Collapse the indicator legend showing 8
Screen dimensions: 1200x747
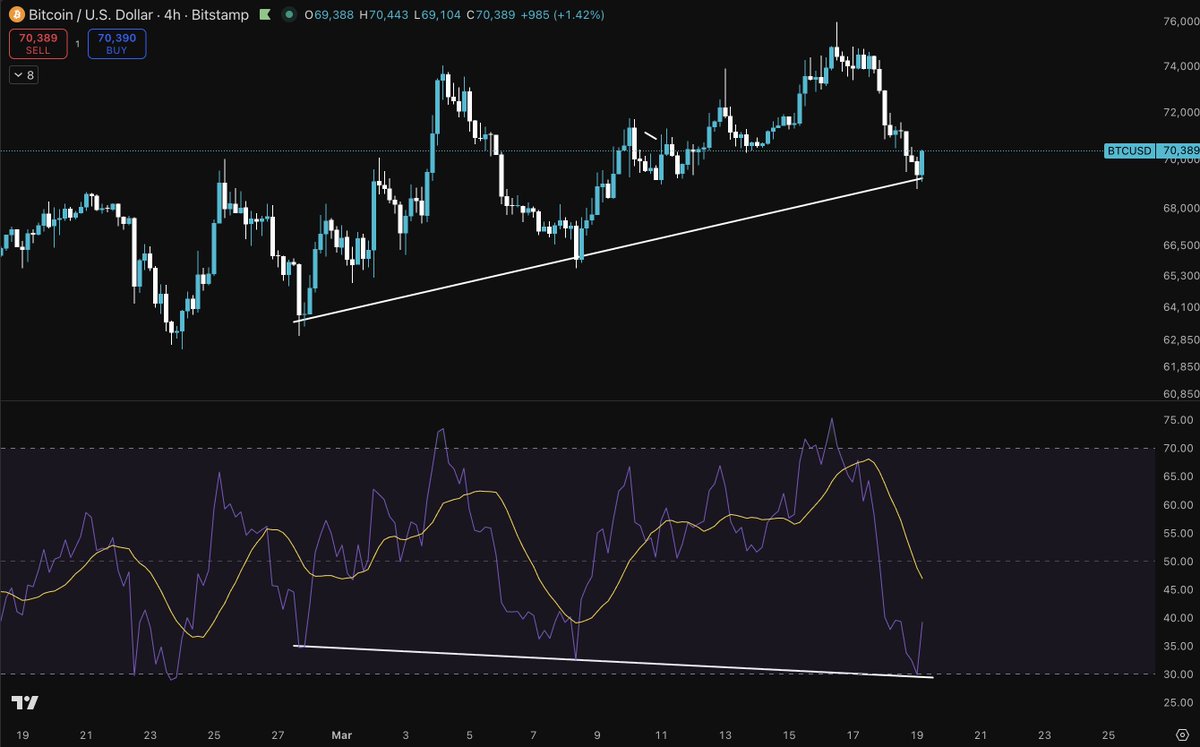point(24,75)
